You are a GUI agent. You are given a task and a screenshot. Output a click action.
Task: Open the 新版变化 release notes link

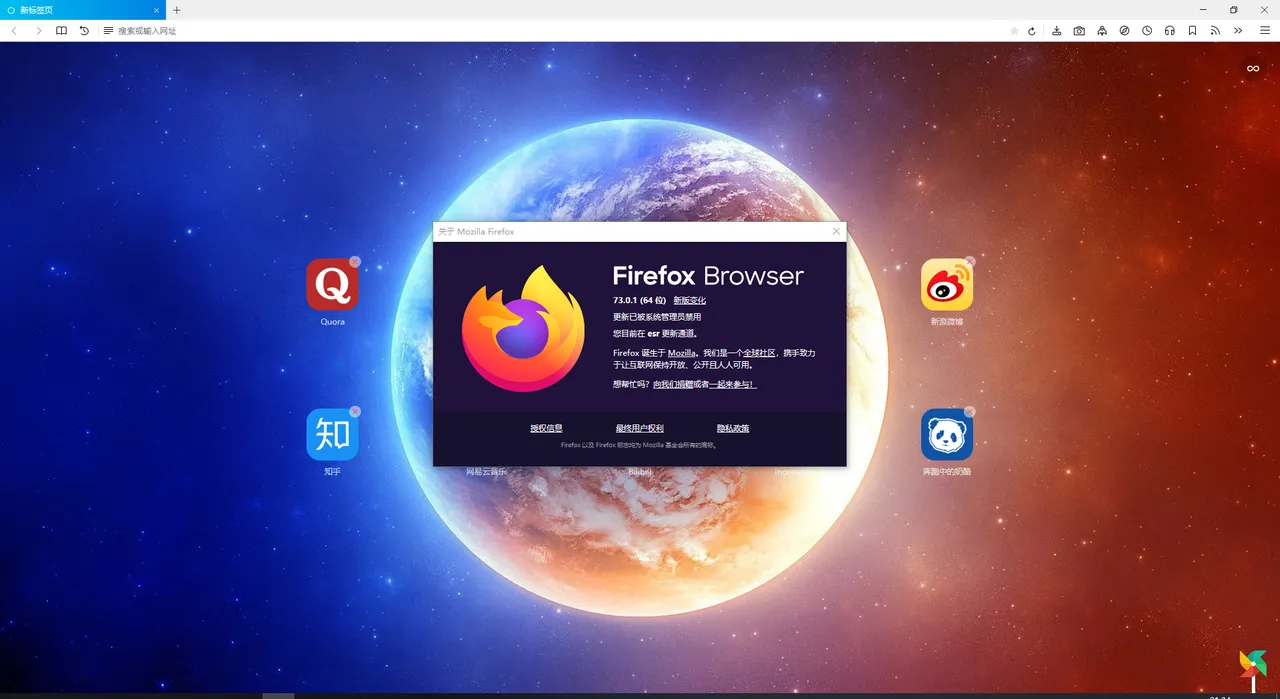tap(690, 300)
